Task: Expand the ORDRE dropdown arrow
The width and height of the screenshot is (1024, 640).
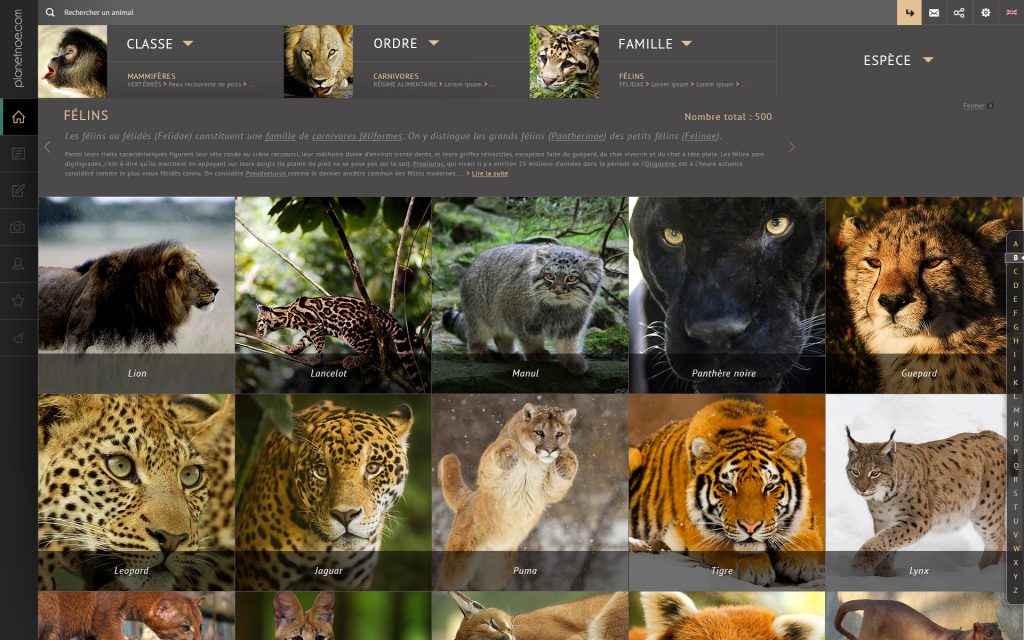Action: click(x=434, y=43)
